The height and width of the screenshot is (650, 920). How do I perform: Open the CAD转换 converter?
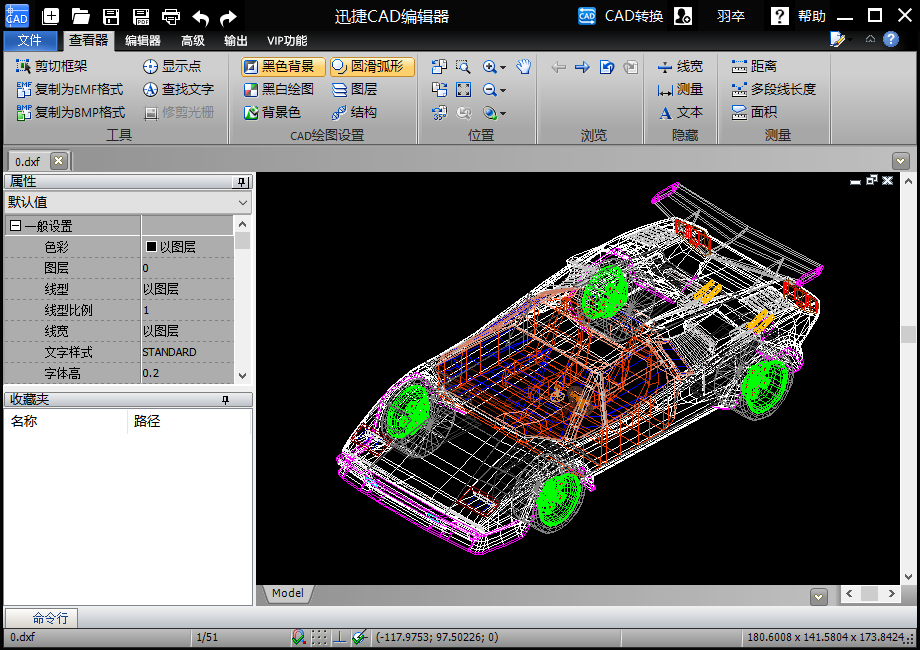point(620,16)
